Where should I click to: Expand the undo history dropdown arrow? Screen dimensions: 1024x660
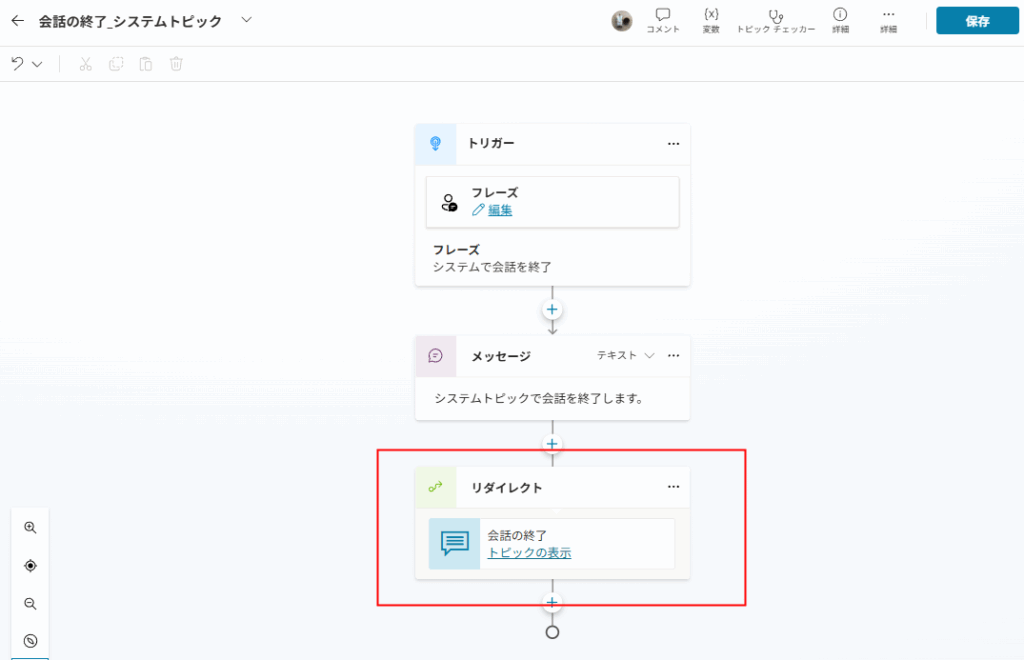[37, 64]
